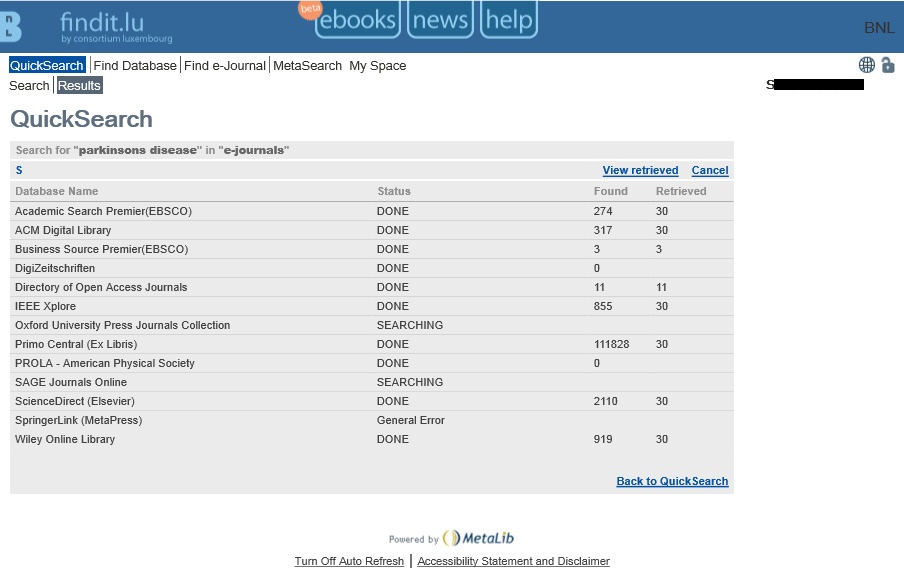
Task: Click the found count 2110
Action: tap(605, 401)
